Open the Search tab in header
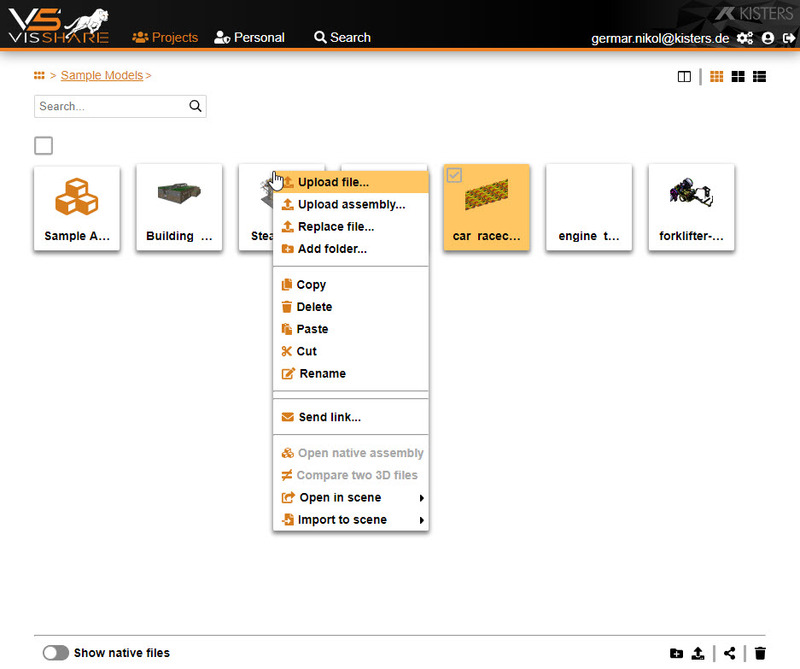This screenshot has height=669, width=800. [342, 37]
